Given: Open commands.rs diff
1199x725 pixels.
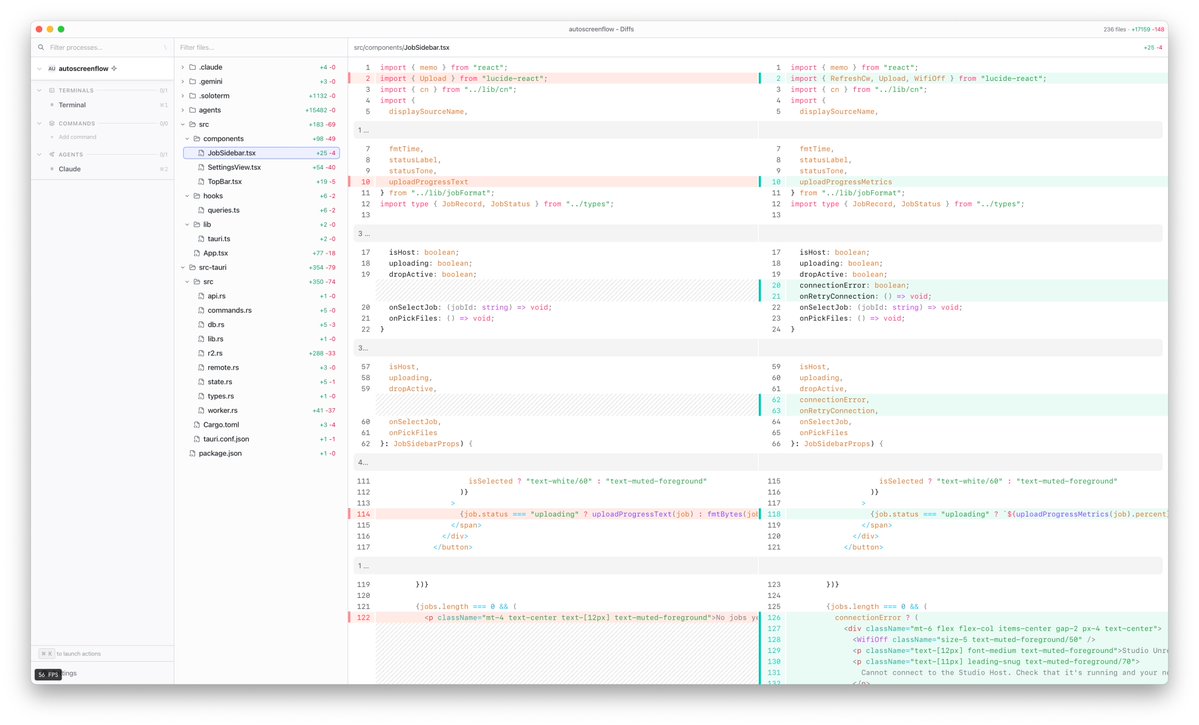Looking at the screenshot, I should pyautogui.click(x=262, y=310).
